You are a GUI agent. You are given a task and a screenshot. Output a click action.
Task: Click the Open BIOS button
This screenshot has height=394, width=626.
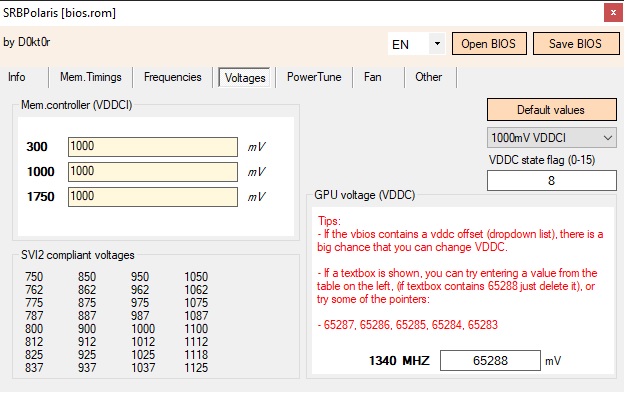point(489,44)
